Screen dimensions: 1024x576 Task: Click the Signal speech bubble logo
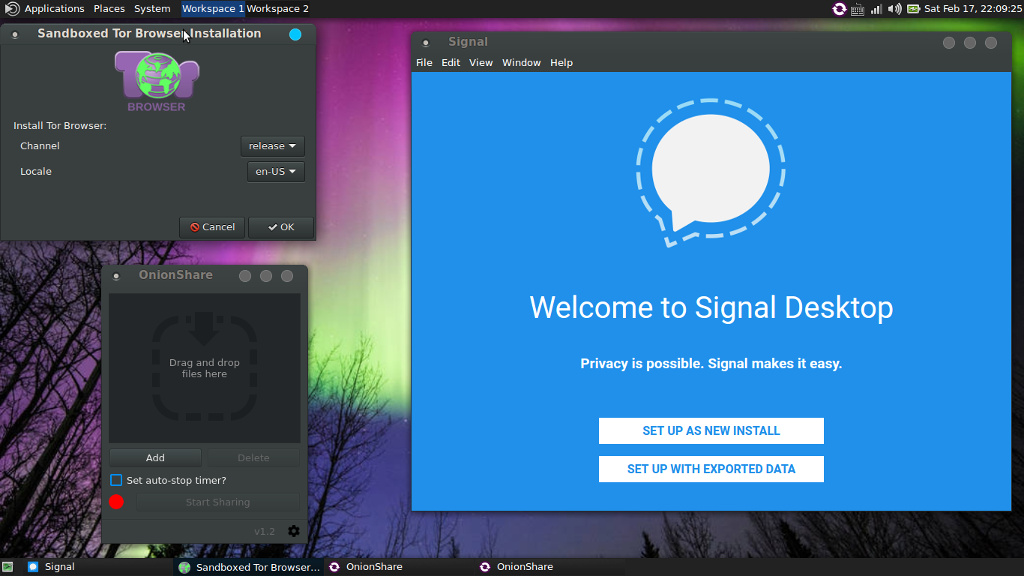pyautogui.click(x=710, y=172)
